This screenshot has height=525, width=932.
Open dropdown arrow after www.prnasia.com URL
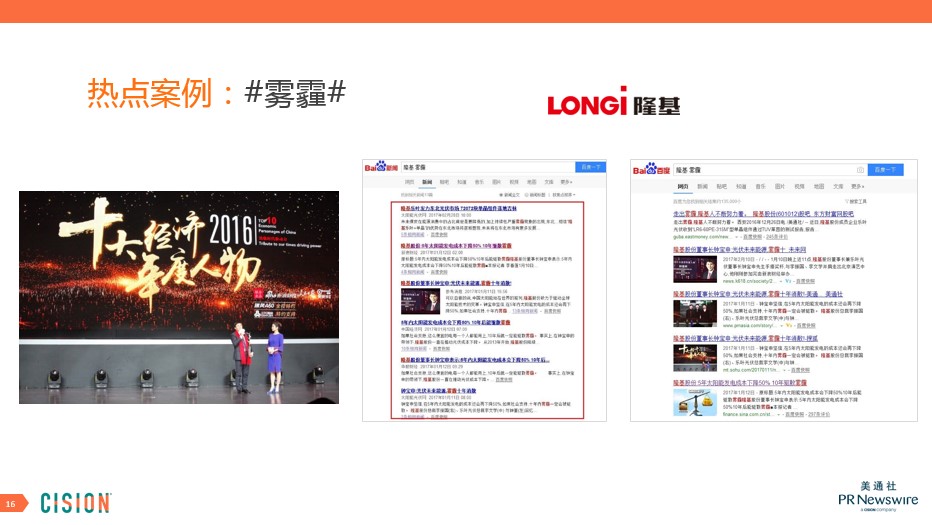tap(780, 325)
